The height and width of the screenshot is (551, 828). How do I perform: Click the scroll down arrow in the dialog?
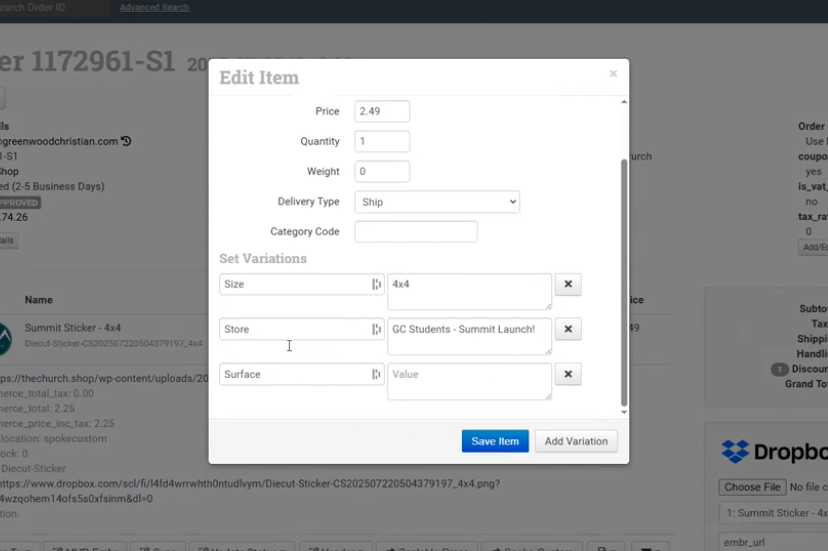(x=624, y=412)
